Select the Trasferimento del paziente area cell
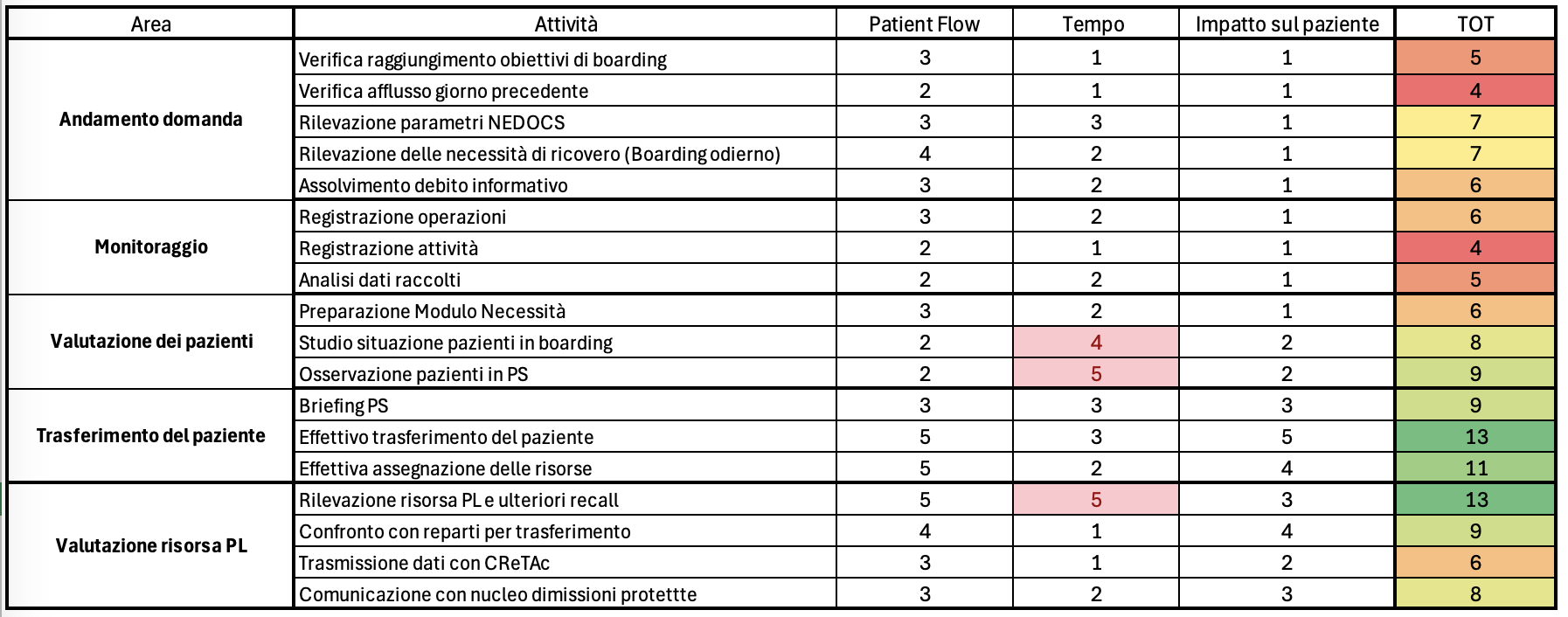Screen dimensions: 1568x617 pyautogui.click(x=150, y=436)
